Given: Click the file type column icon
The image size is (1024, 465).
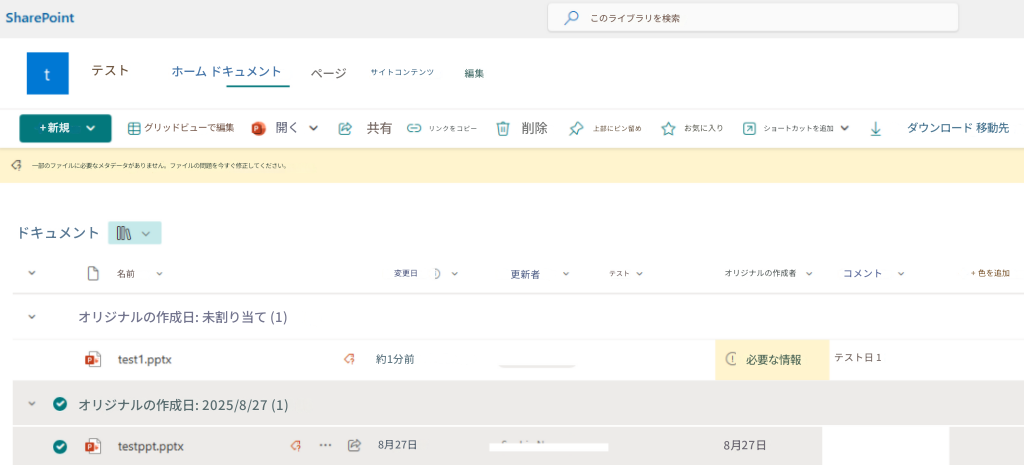Looking at the screenshot, I should tap(93, 274).
